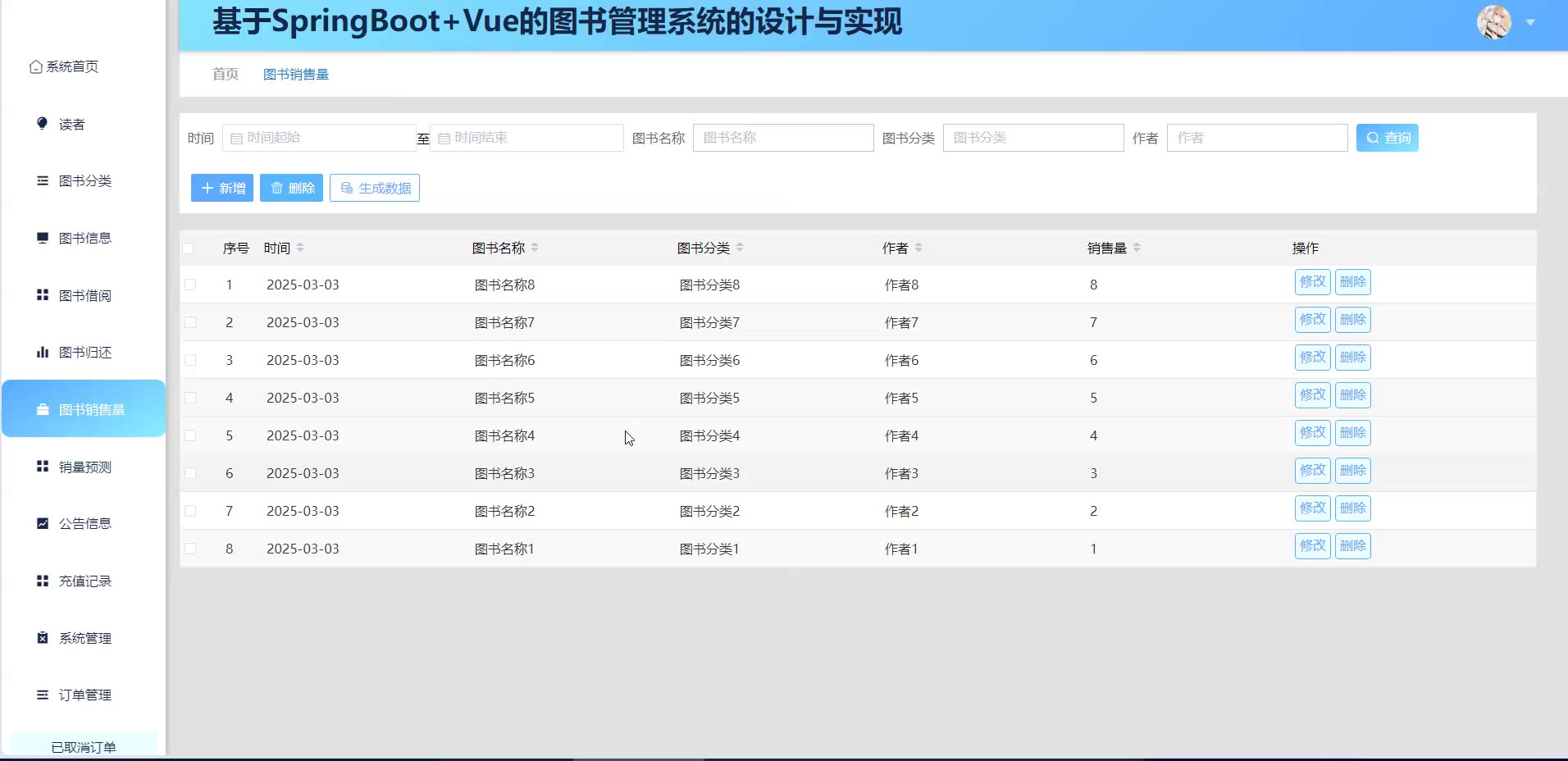The height and width of the screenshot is (761, 1568).
Task: Click the 销量预测 grid icon
Action: pyautogui.click(x=43, y=466)
